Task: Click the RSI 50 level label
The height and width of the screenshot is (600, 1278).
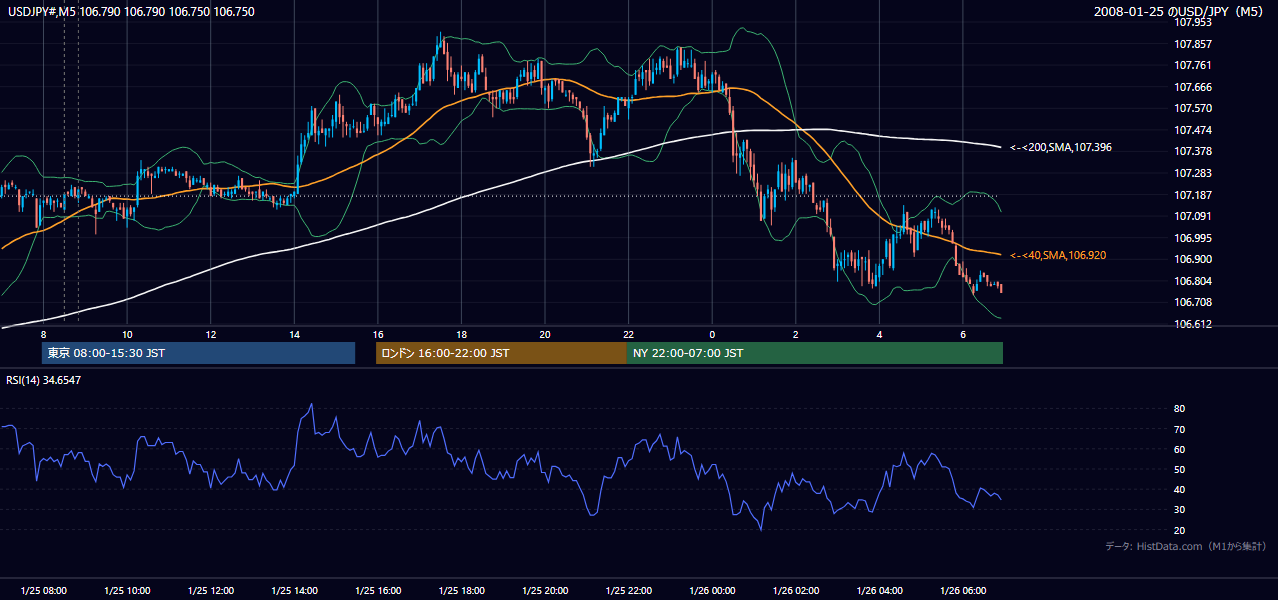Action: (x=1179, y=469)
